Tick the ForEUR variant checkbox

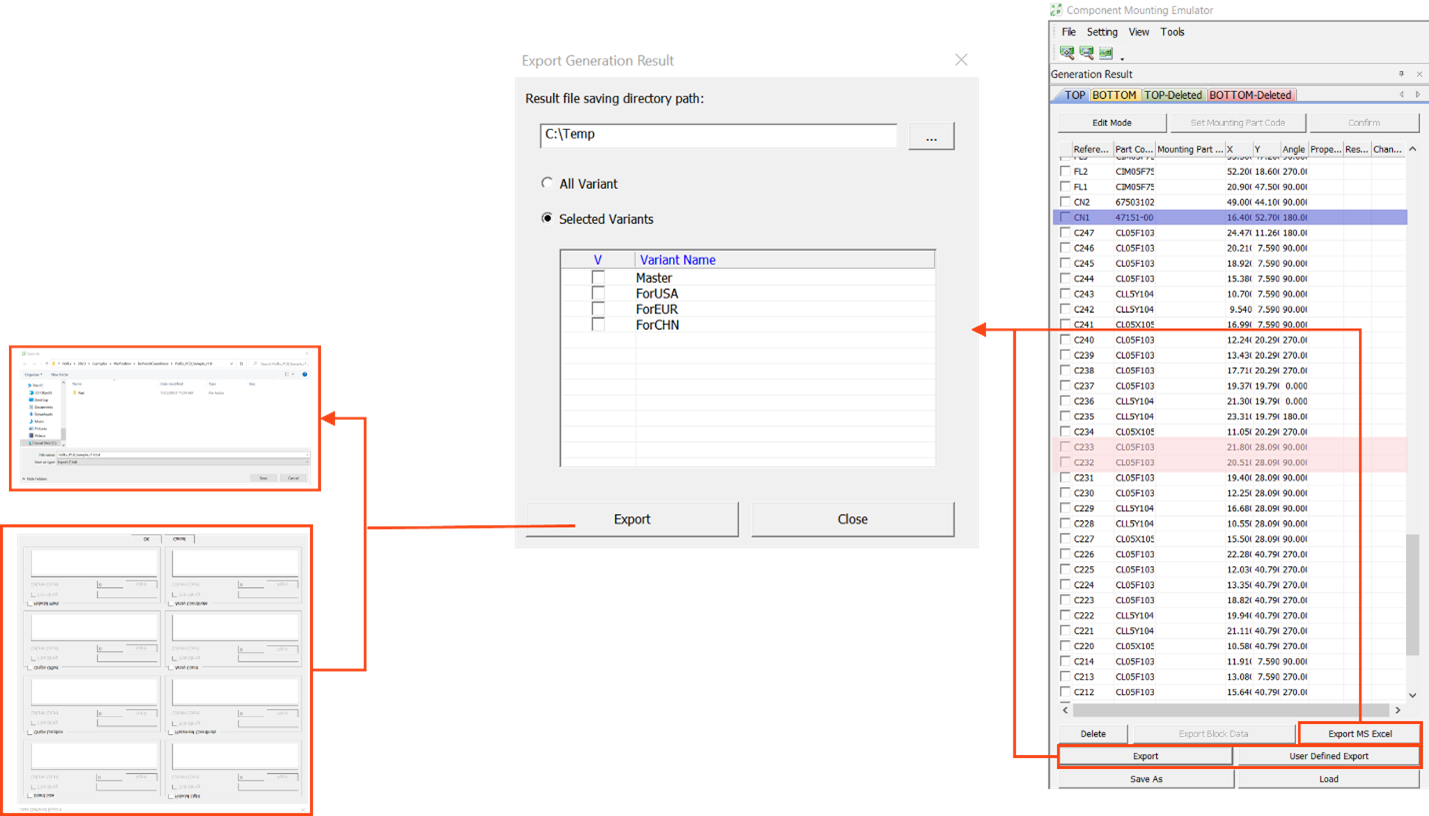[598, 309]
